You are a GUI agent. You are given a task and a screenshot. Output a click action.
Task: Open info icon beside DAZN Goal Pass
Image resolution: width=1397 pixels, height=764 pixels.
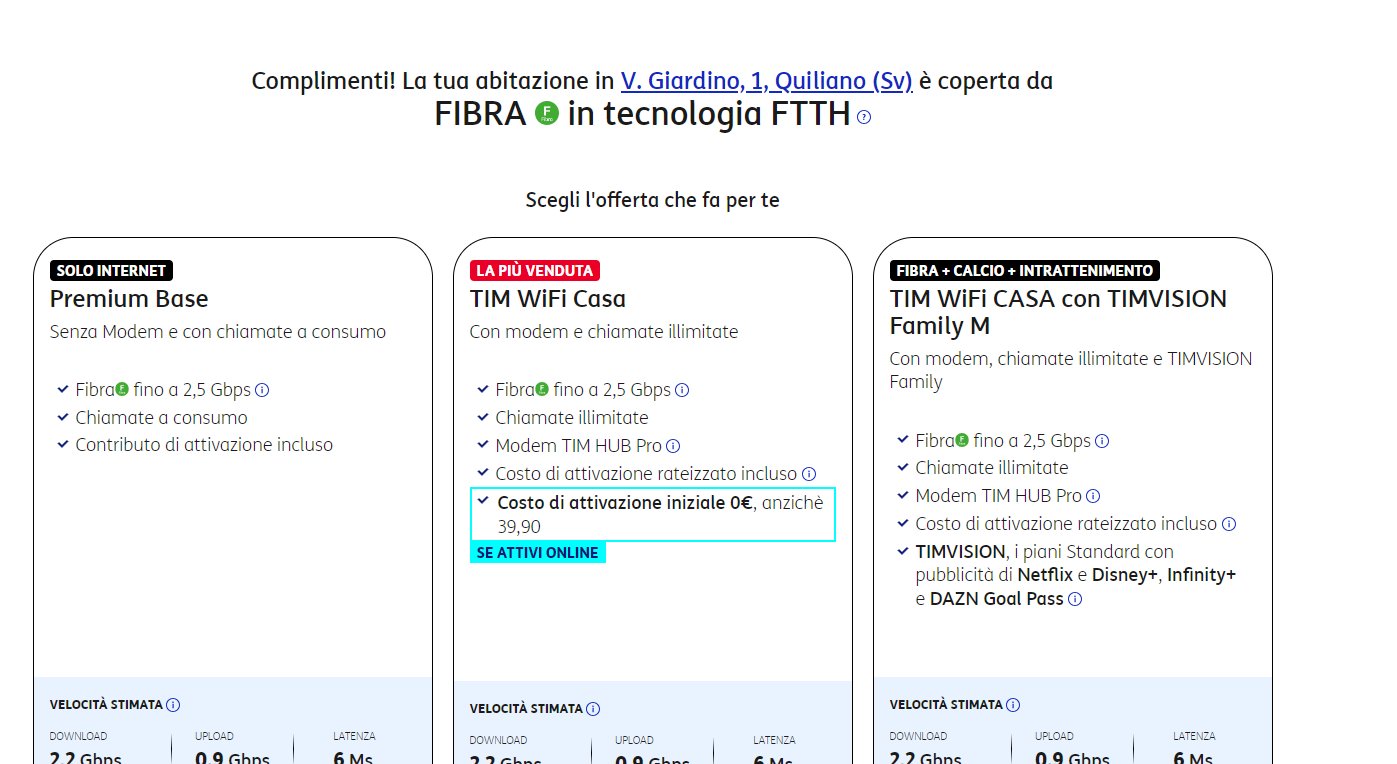[1075, 600]
